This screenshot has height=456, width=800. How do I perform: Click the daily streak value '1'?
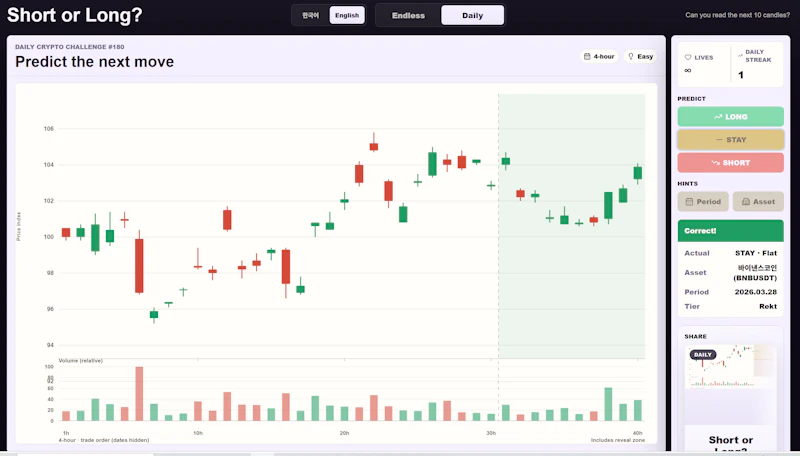tap(741, 75)
